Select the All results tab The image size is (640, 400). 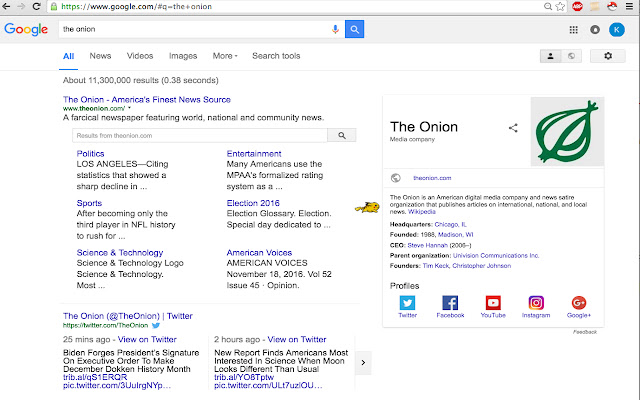coord(69,56)
